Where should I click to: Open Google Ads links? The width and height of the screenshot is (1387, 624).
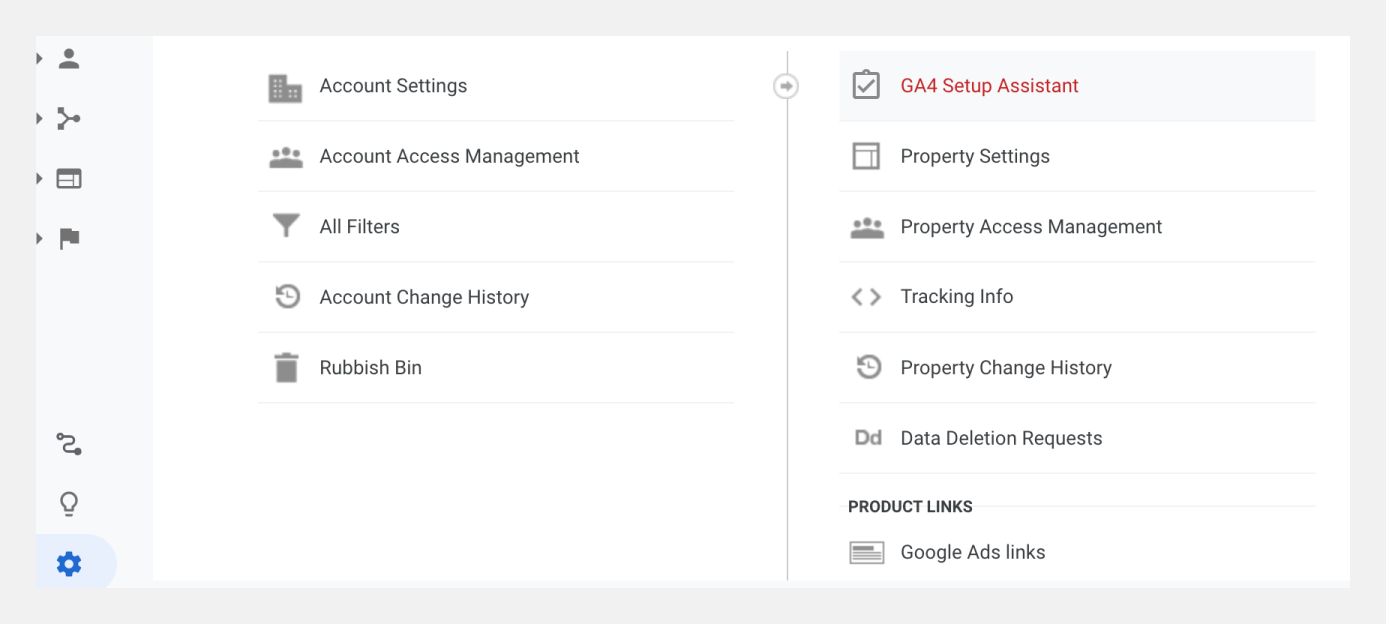(x=973, y=552)
